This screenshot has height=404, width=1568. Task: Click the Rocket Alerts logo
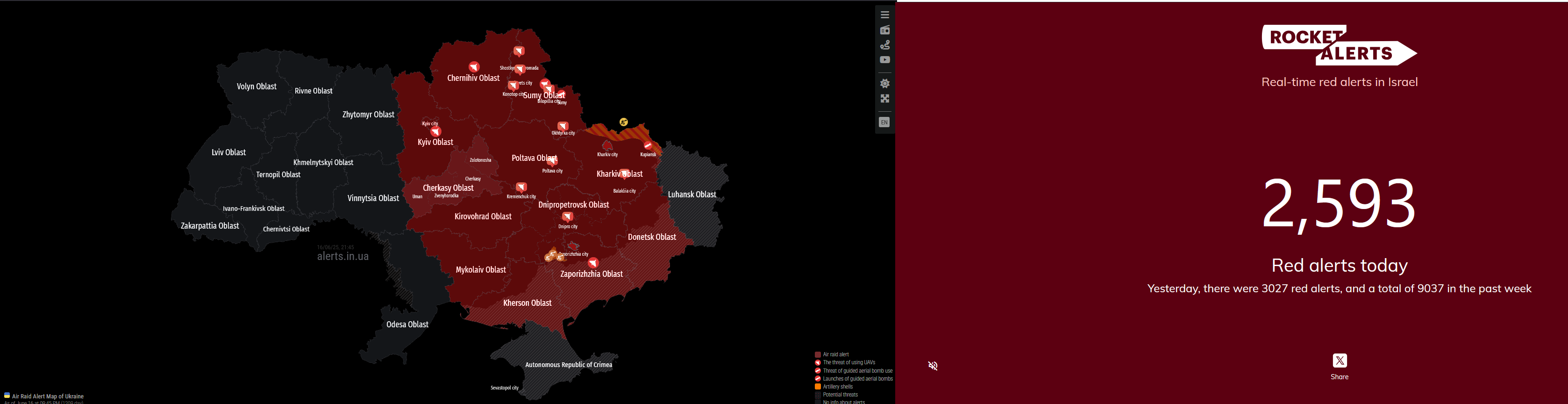(1339, 45)
